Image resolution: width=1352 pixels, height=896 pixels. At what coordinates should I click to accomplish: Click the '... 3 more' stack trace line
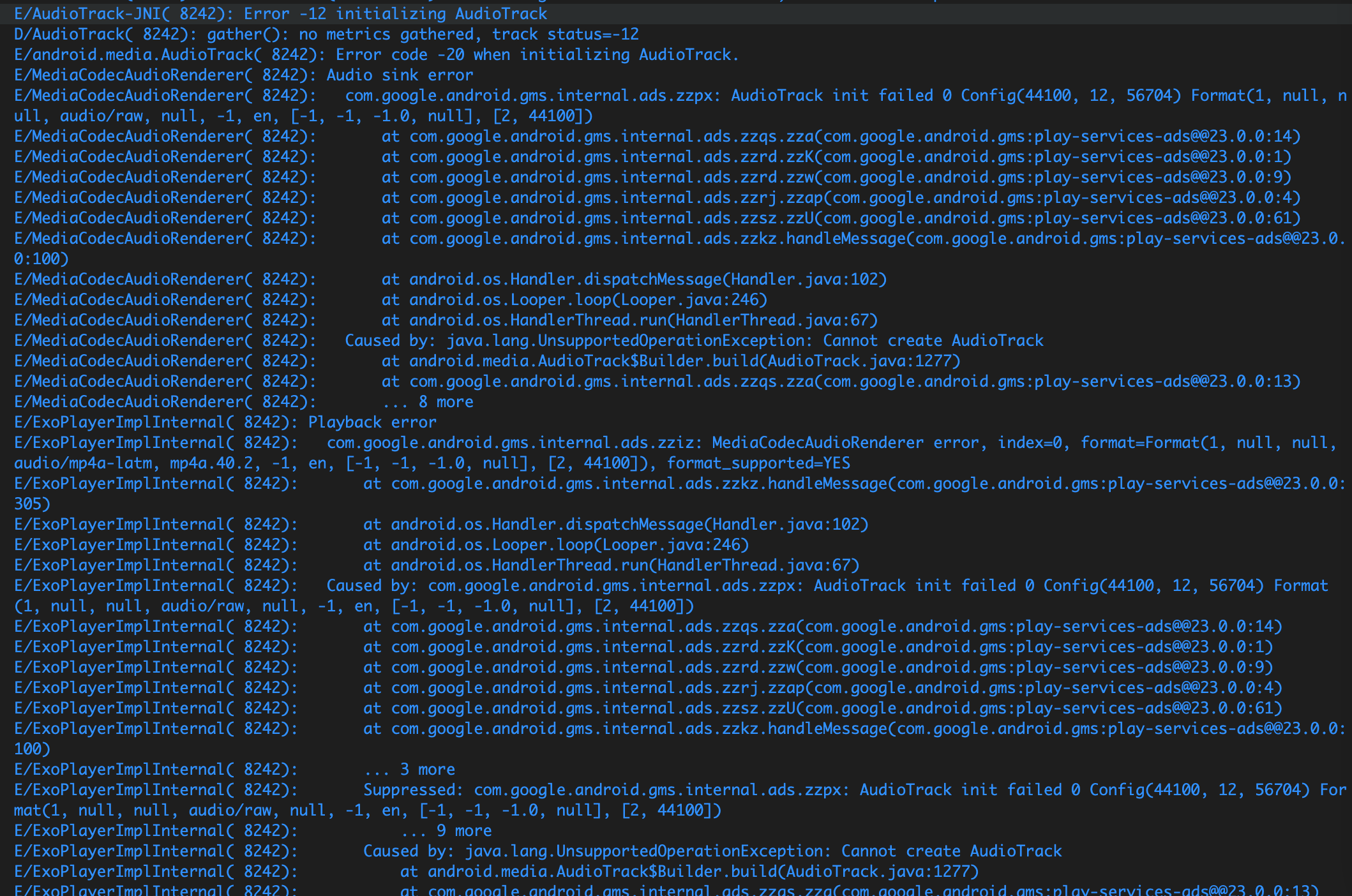tap(409, 770)
